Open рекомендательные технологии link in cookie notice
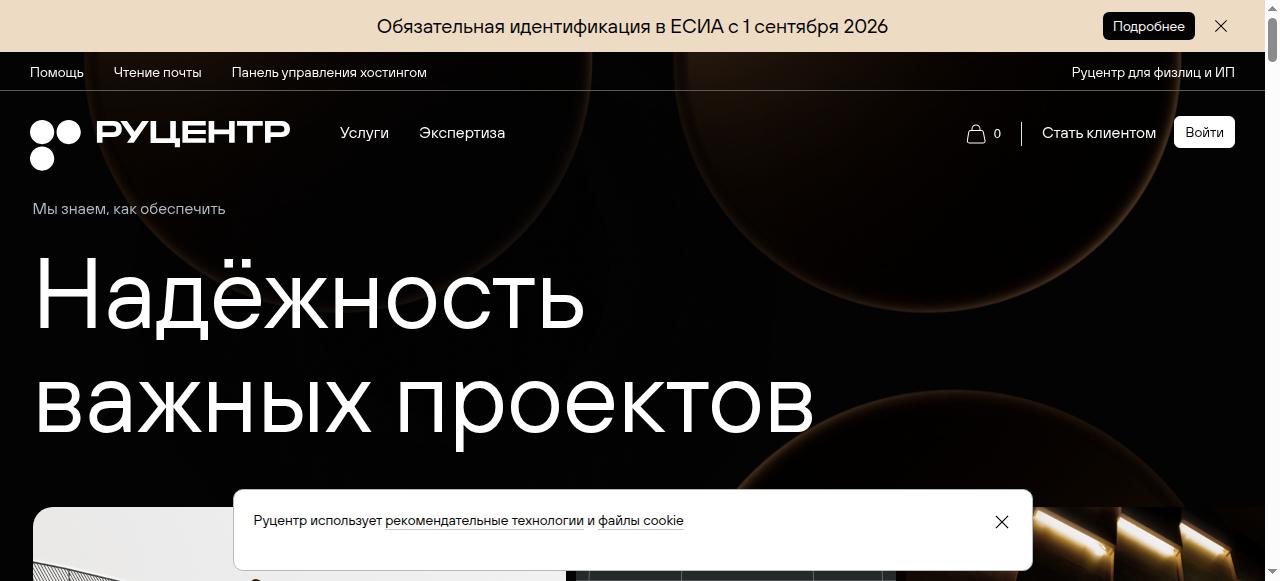Viewport: 1280px width, 581px height. pyautogui.click(x=484, y=521)
